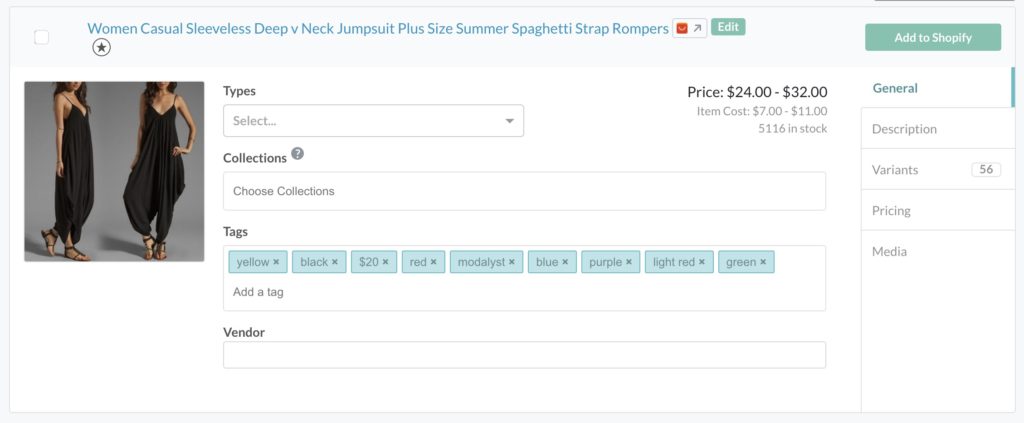
Task: Click the jumpsuit product thumbnail
Action: (x=100, y=171)
